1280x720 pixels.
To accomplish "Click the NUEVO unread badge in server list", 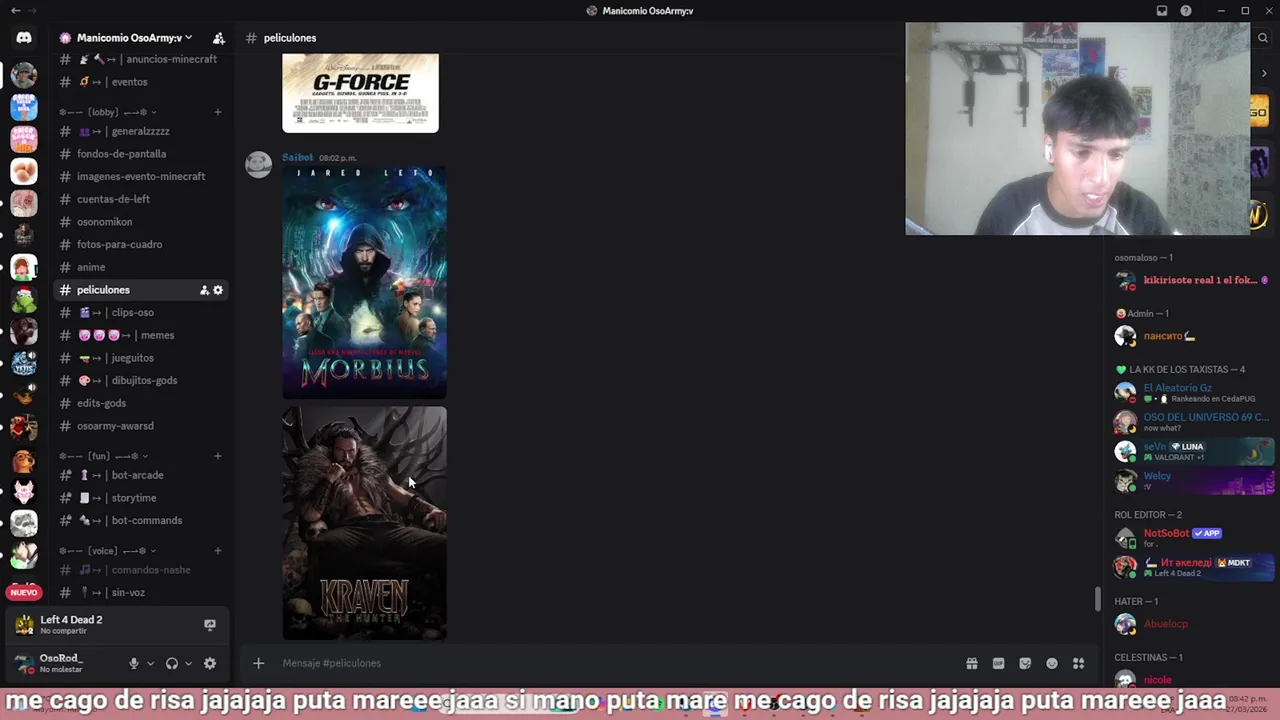I will click(24, 592).
